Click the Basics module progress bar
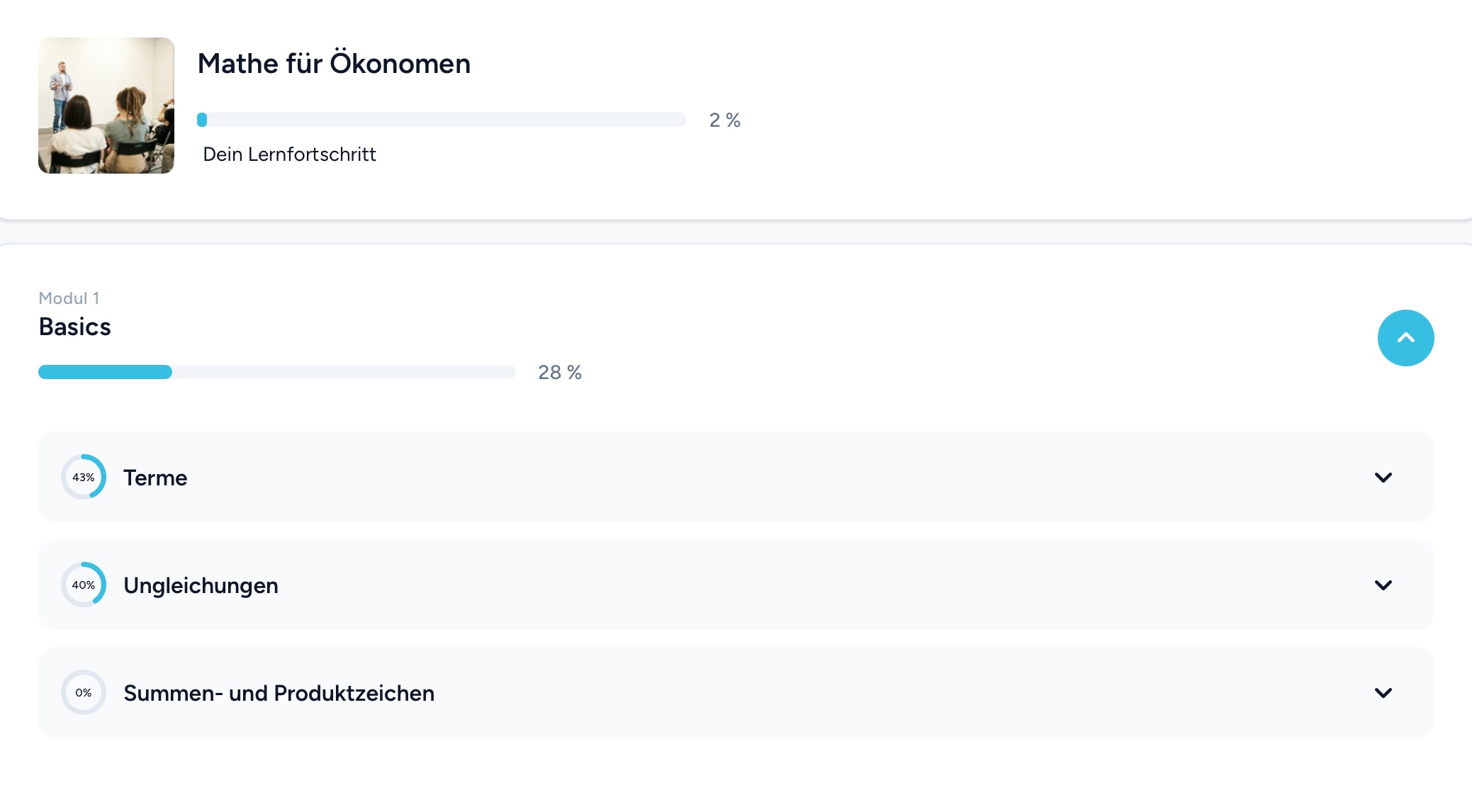Viewport: 1472px width, 812px height. tap(276, 372)
